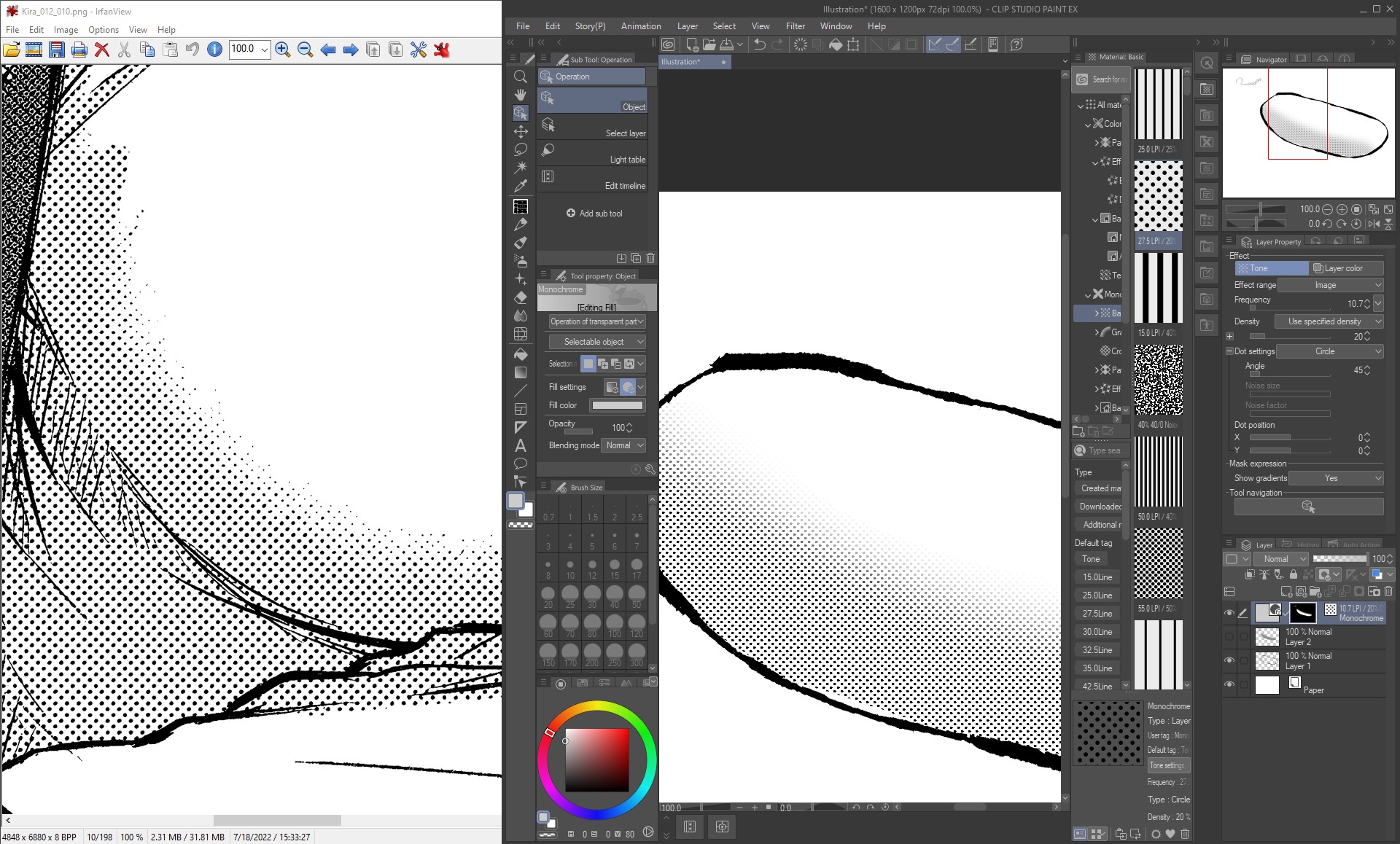Select the Auto select magic wand tool

521,168
